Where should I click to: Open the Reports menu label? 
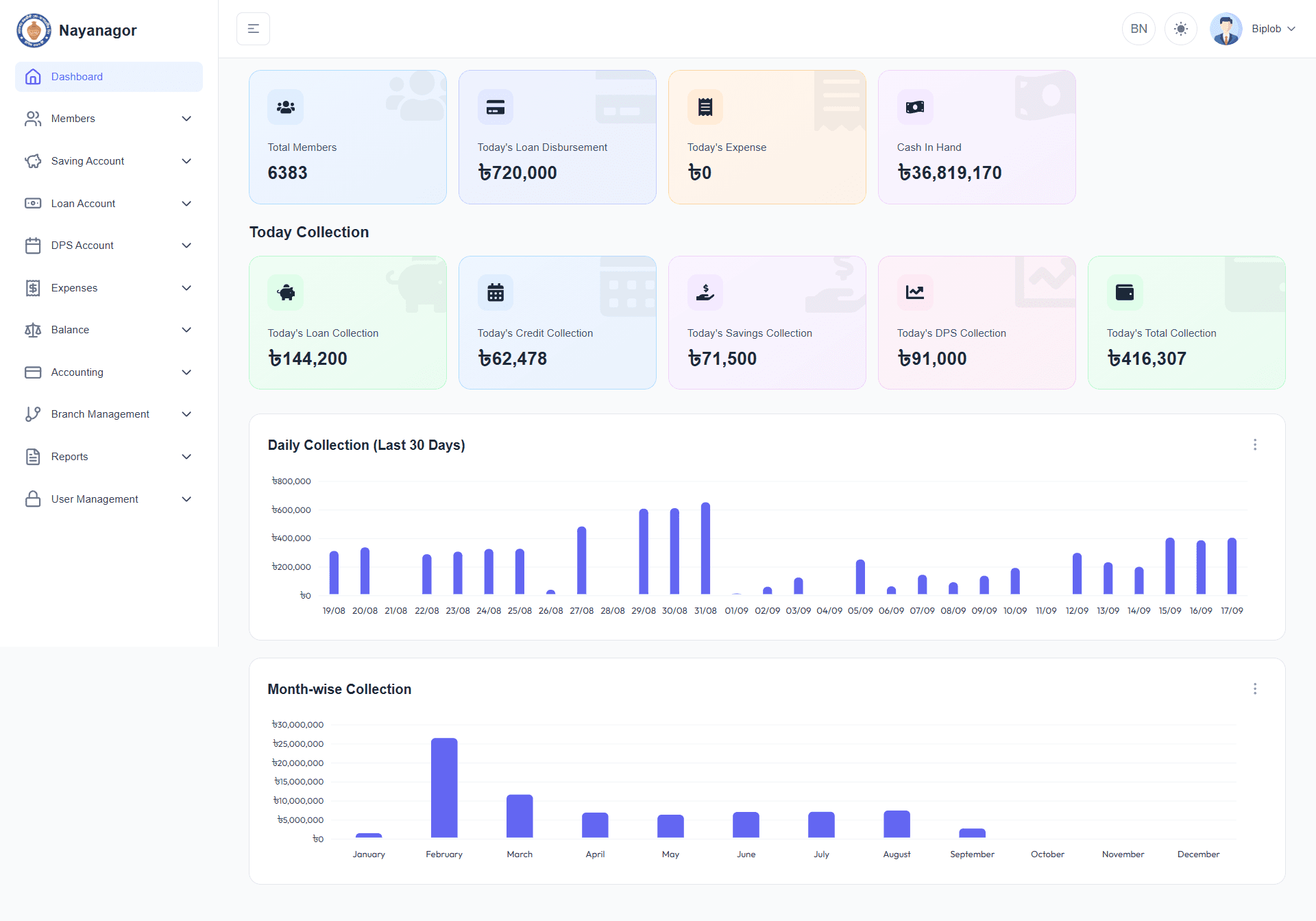[x=69, y=457]
